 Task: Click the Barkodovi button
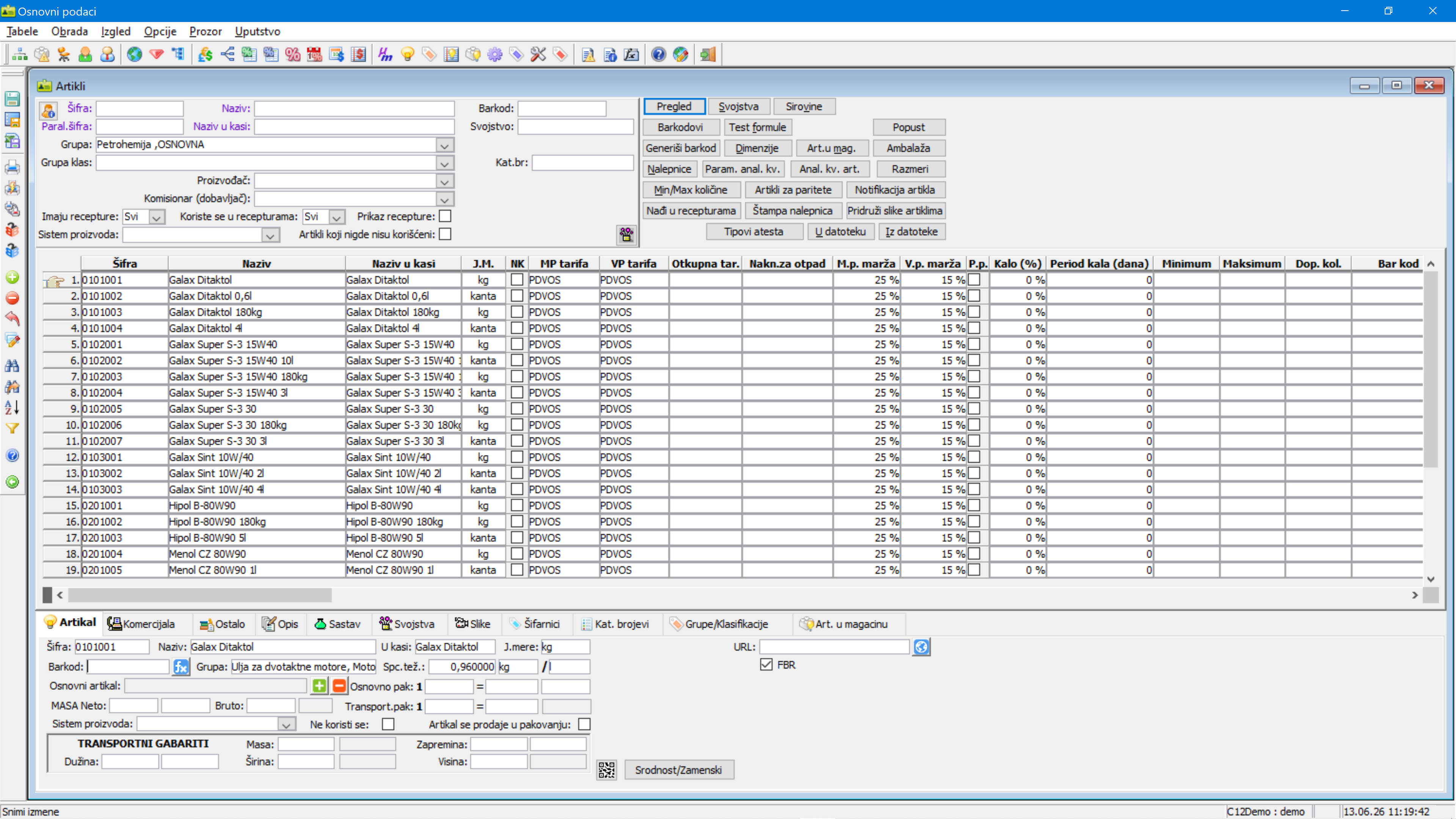click(681, 127)
